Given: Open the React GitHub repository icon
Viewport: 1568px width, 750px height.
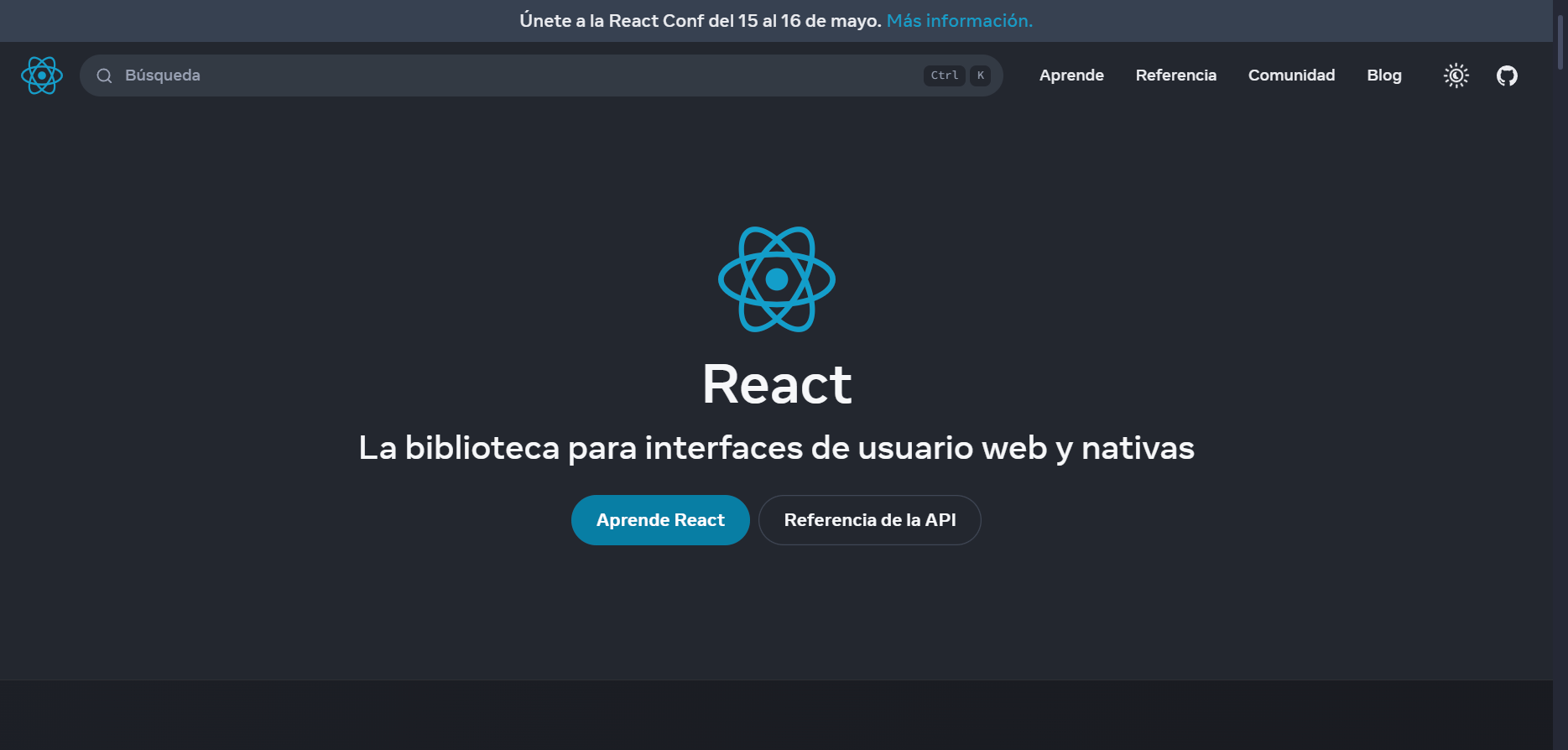Looking at the screenshot, I should click(x=1507, y=76).
